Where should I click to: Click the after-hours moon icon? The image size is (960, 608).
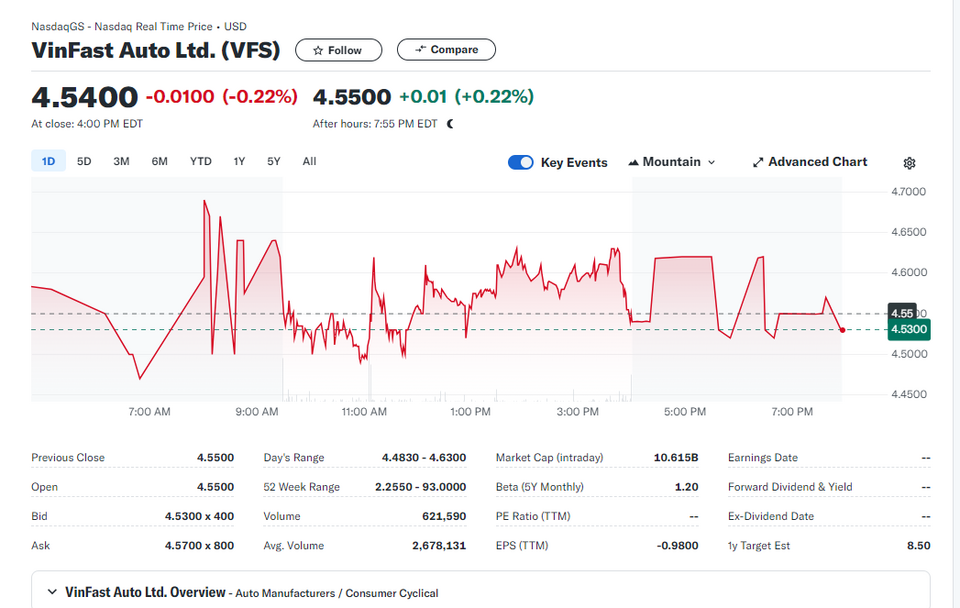pyautogui.click(x=451, y=124)
